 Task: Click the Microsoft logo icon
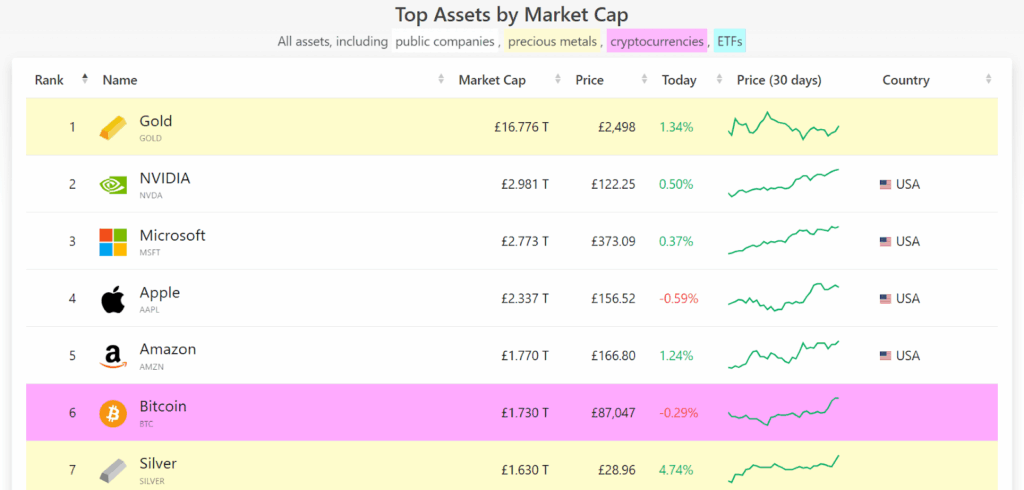pyautogui.click(x=113, y=242)
